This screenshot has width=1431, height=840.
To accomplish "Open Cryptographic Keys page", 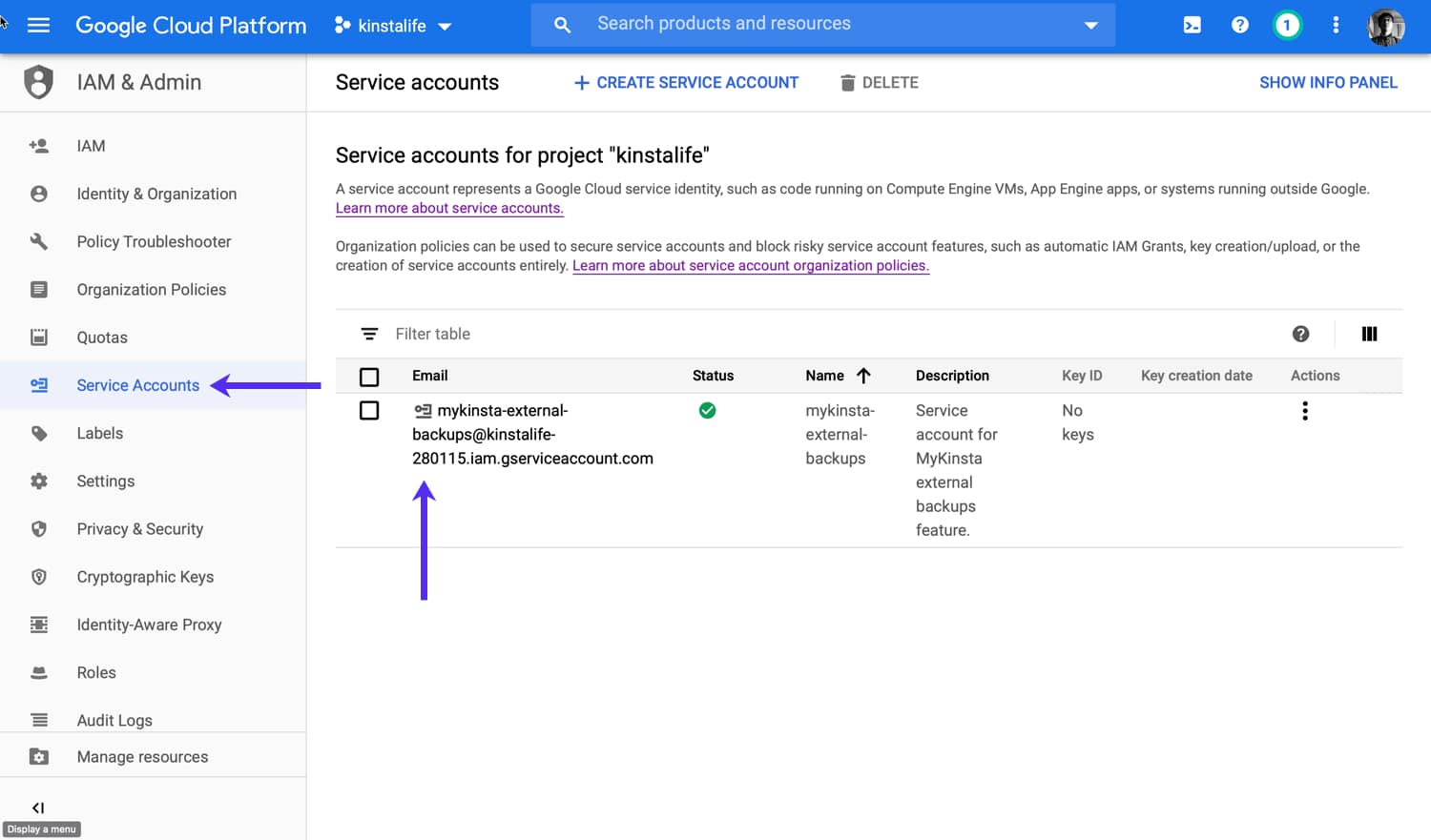I will click(145, 577).
